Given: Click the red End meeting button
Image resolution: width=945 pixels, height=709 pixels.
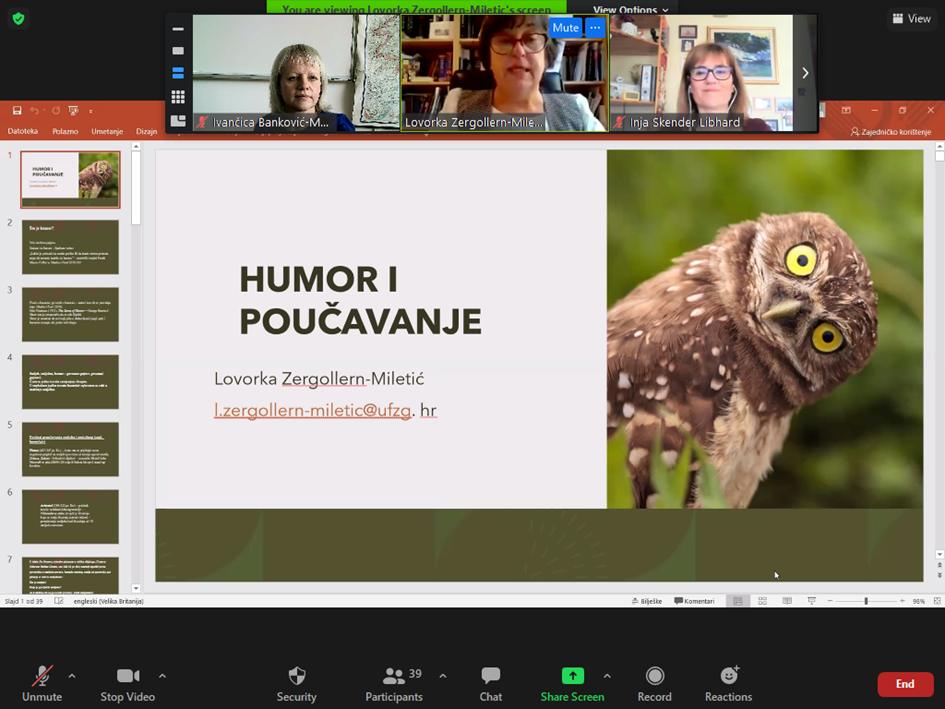Looking at the screenshot, I should pyautogui.click(x=905, y=684).
